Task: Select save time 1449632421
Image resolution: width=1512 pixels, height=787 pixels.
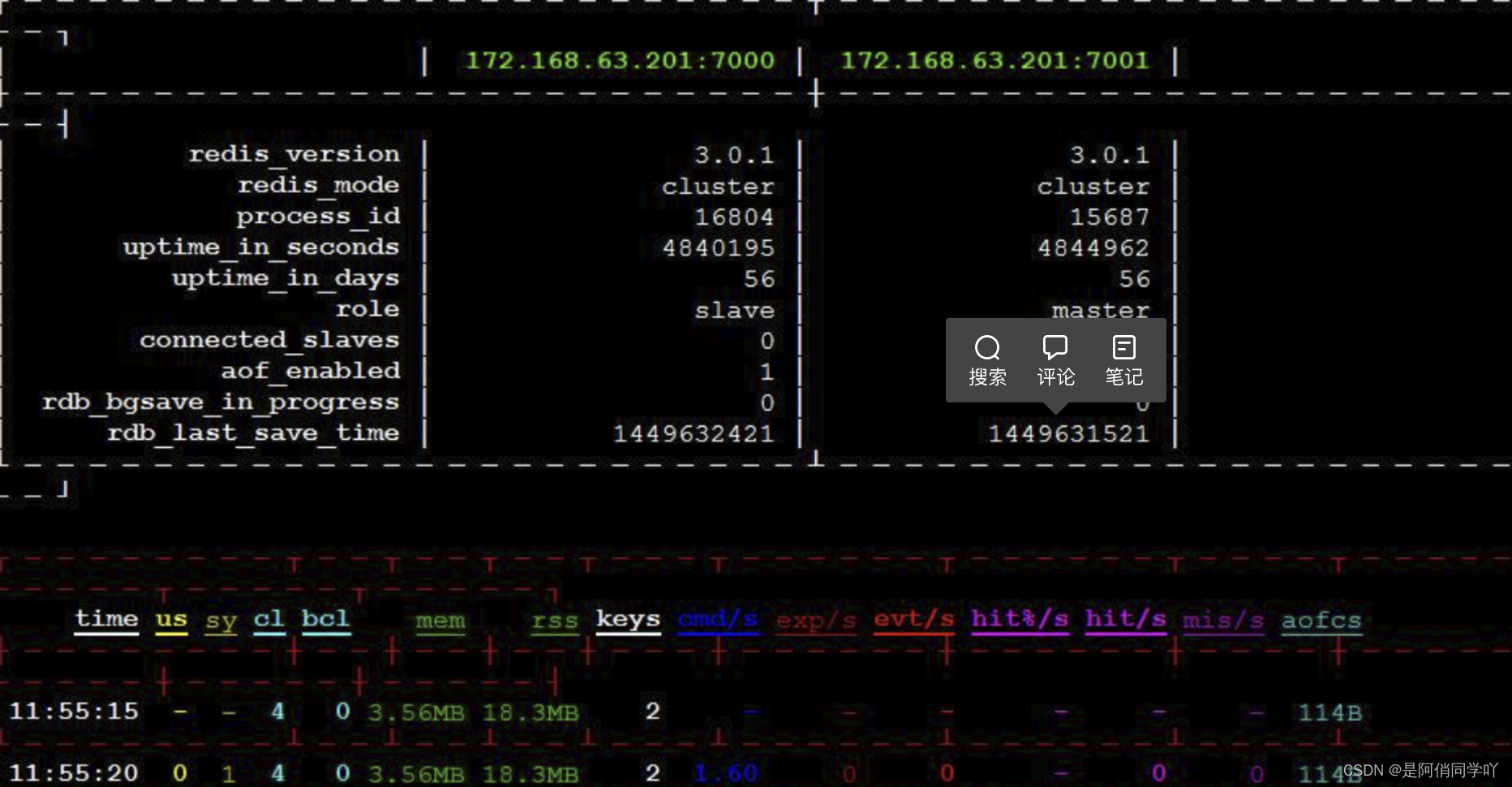Action: pos(694,434)
